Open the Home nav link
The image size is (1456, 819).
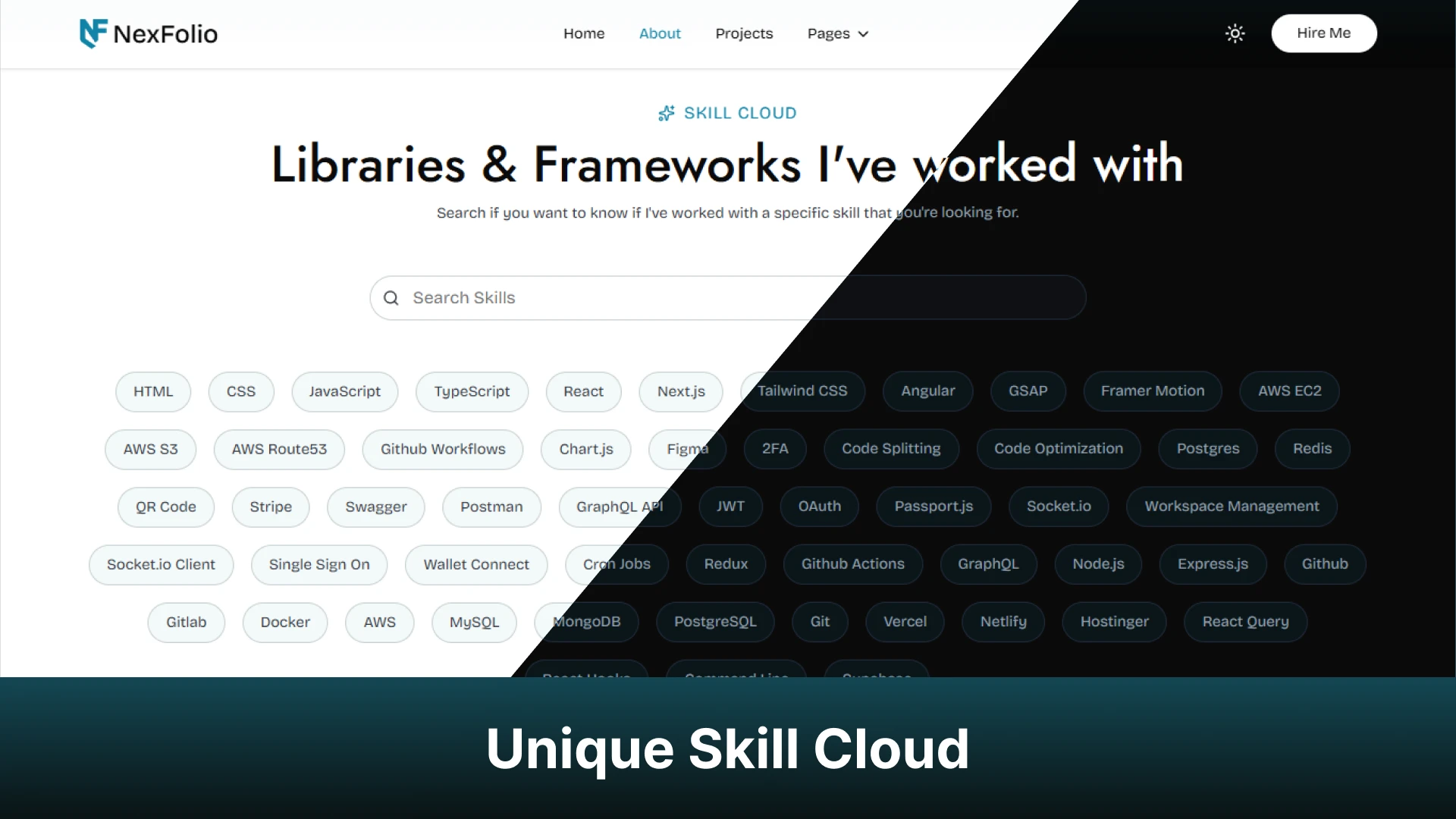[584, 33]
